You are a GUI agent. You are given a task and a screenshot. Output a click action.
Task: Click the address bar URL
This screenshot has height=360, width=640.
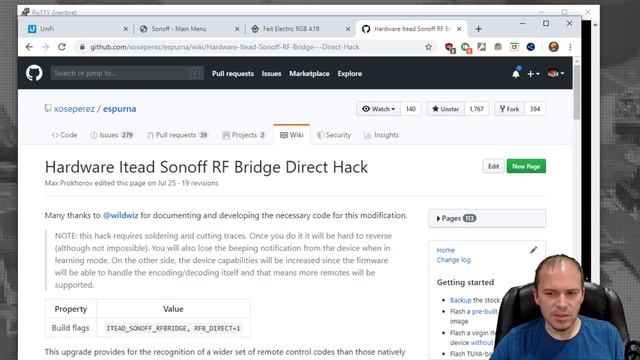[x=224, y=47]
